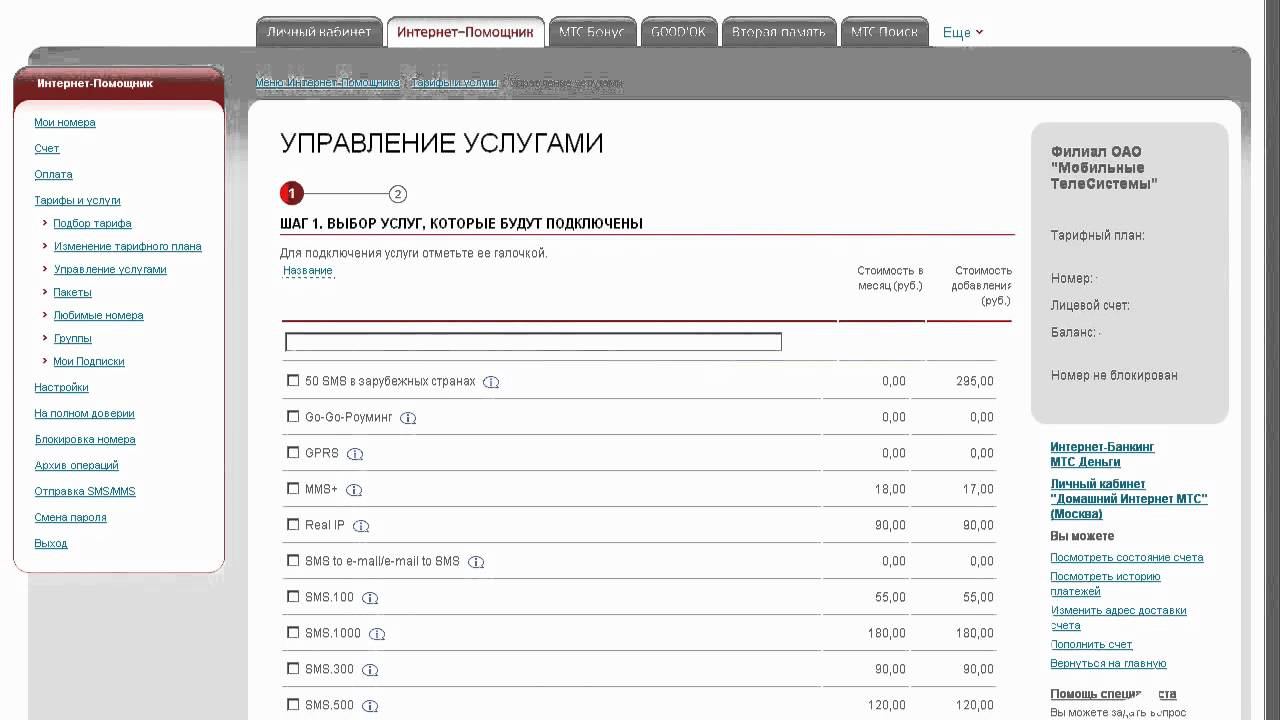Open info icon next to SMS.300

[370, 670]
